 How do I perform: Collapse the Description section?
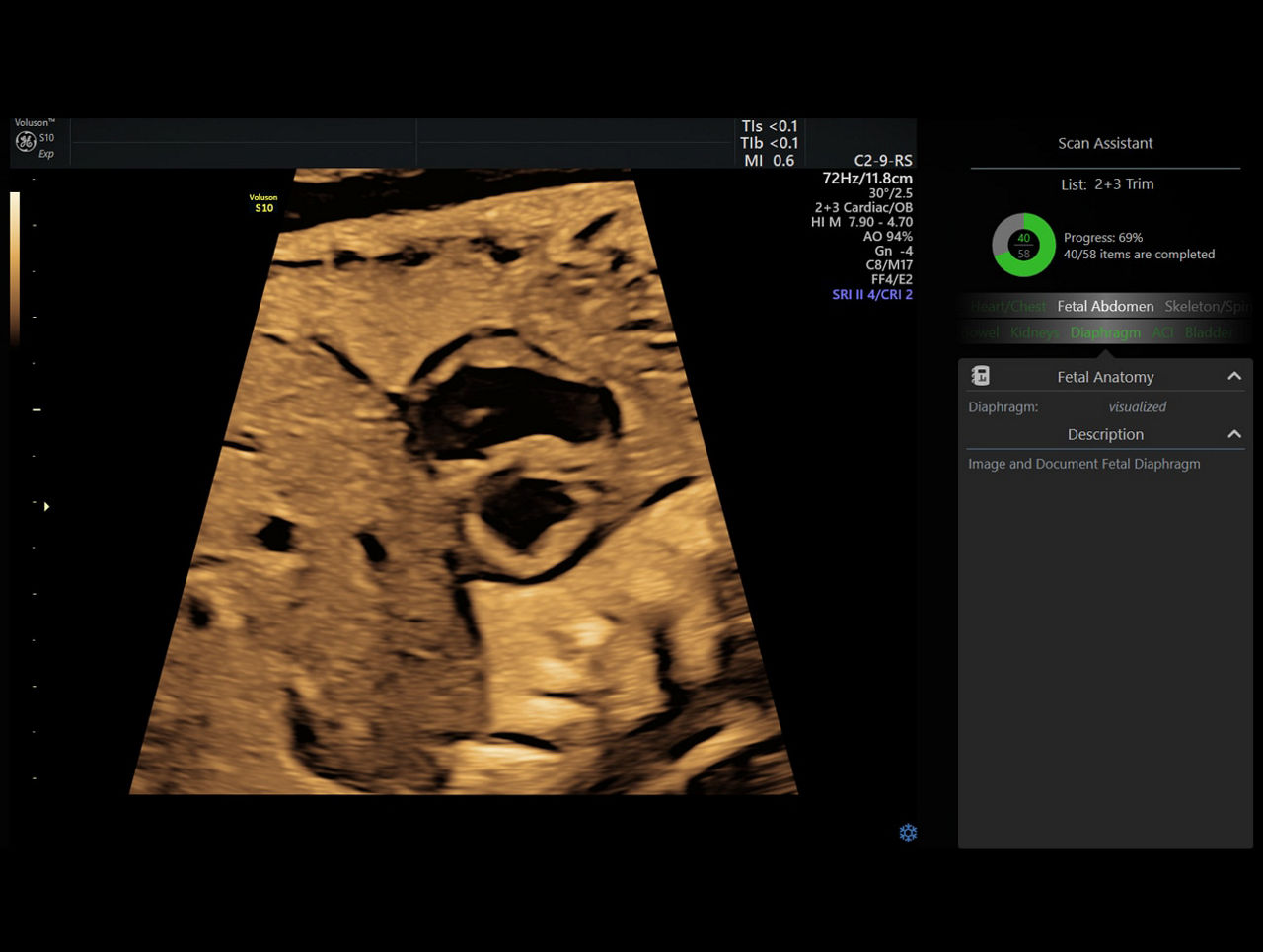(x=1234, y=434)
